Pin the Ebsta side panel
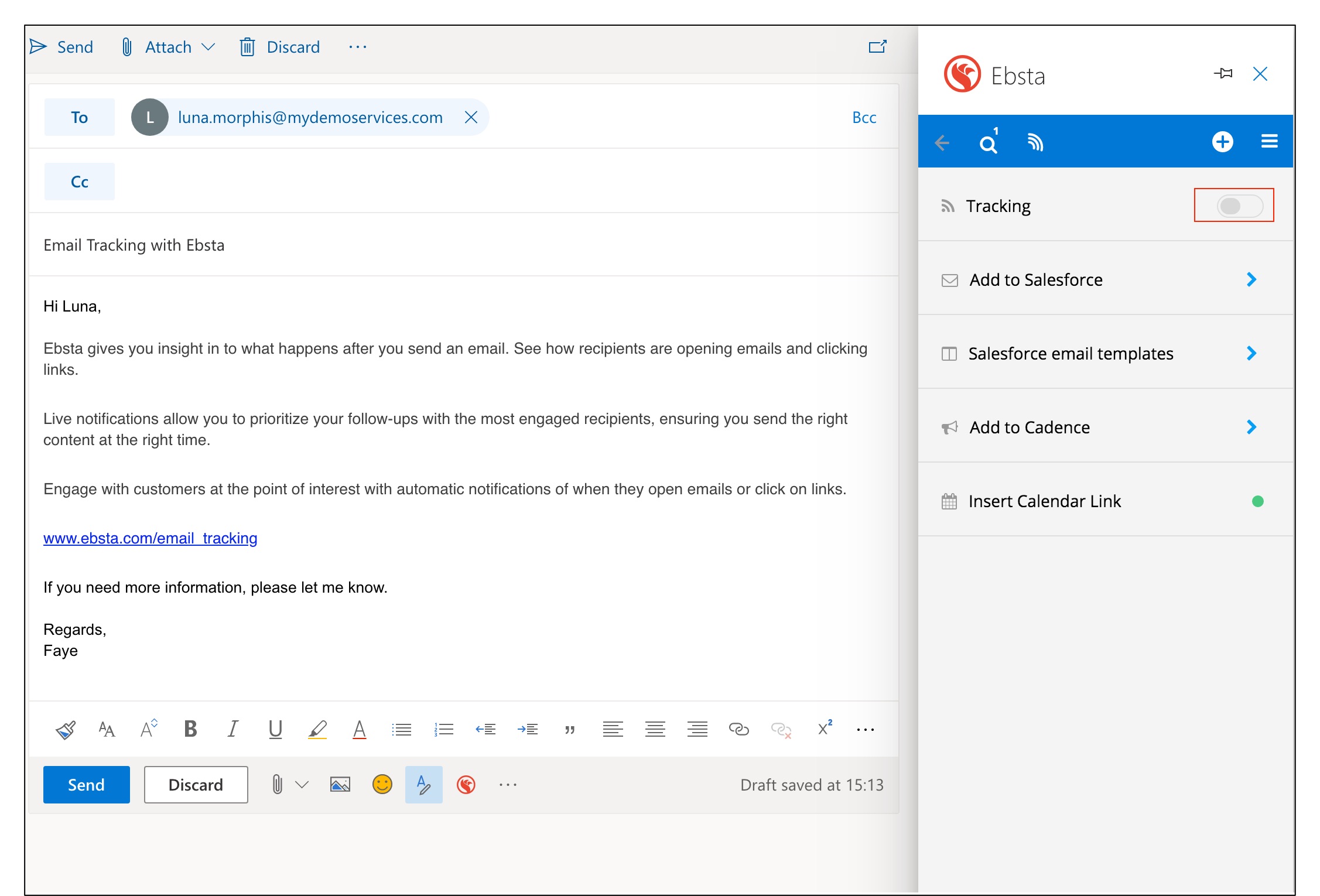 pyautogui.click(x=1223, y=74)
